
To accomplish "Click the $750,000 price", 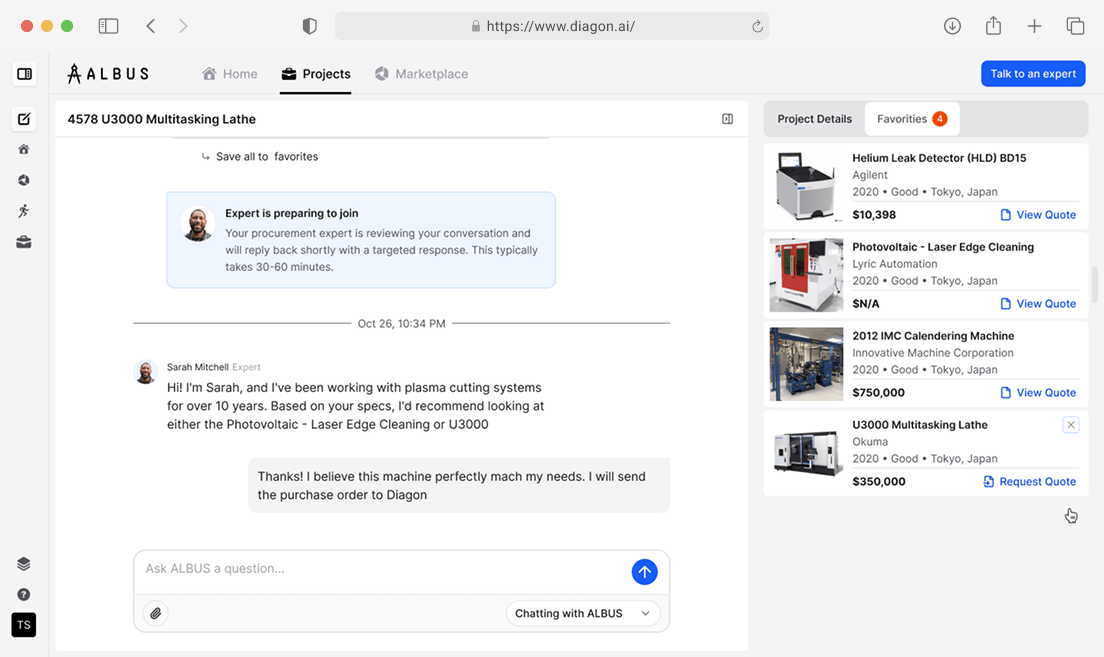I will click(x=878, y=392).
